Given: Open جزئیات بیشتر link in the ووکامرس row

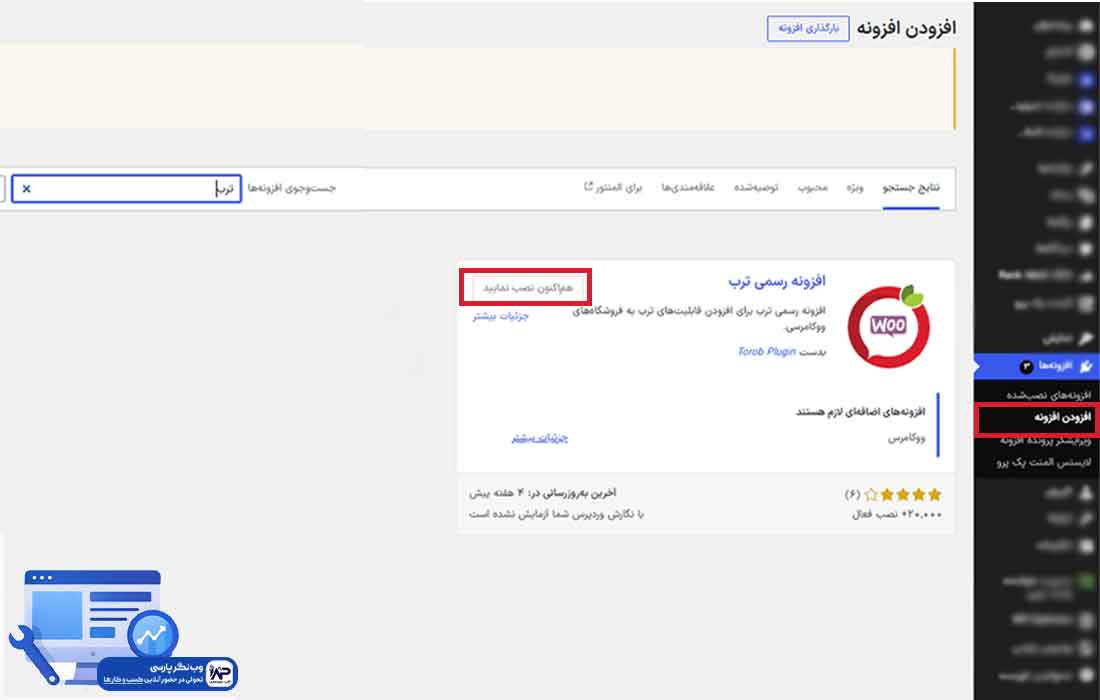Looking at the screenshot, I should click(539, 438).
